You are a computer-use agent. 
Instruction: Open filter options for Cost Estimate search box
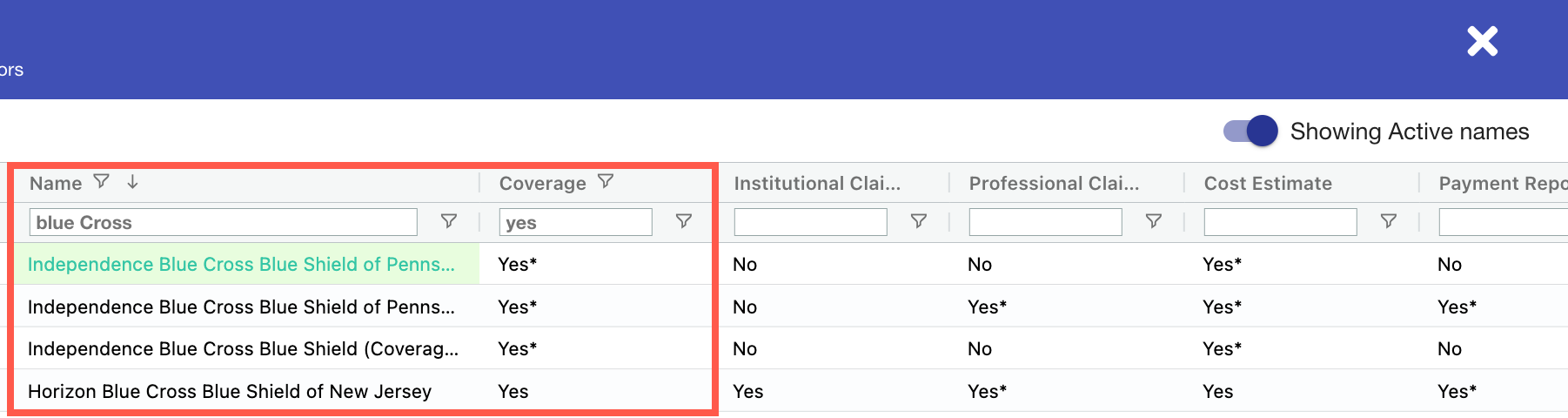click(x=1388, y=221)
